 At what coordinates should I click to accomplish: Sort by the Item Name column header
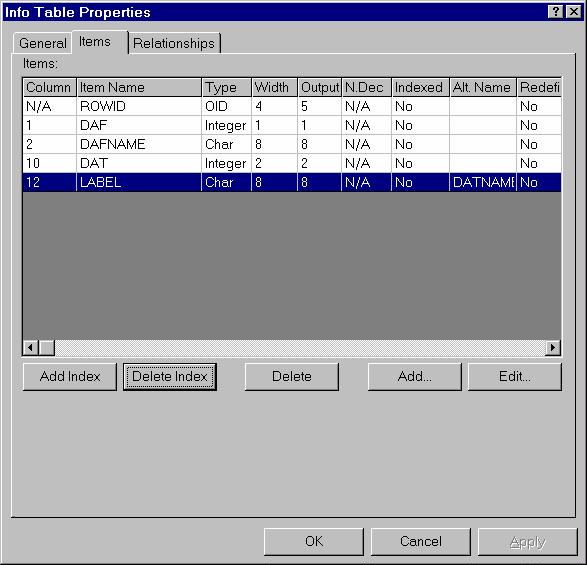pyautogui.click(x=139, y=88)
